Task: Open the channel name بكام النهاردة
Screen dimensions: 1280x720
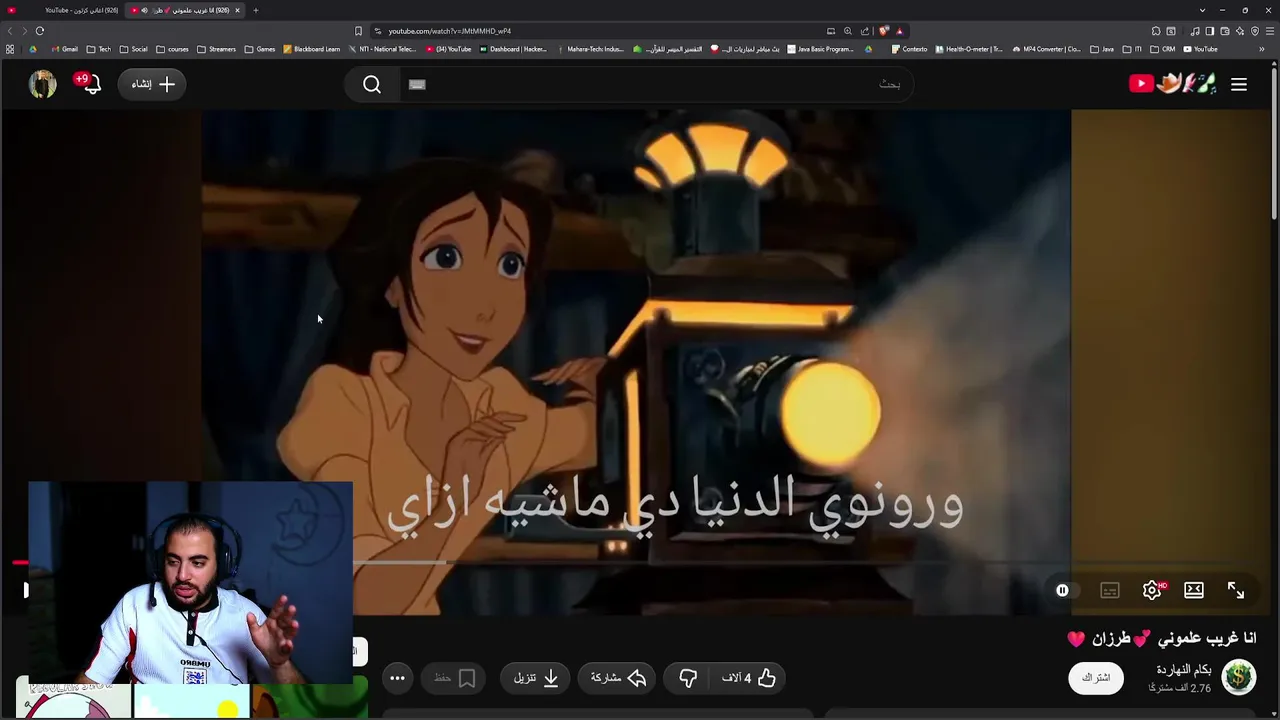Action: point(1184,670)
